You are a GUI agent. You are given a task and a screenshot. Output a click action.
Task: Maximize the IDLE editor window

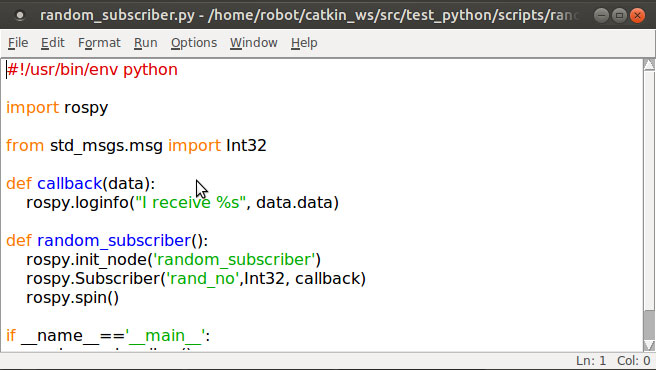pos(619,15)
